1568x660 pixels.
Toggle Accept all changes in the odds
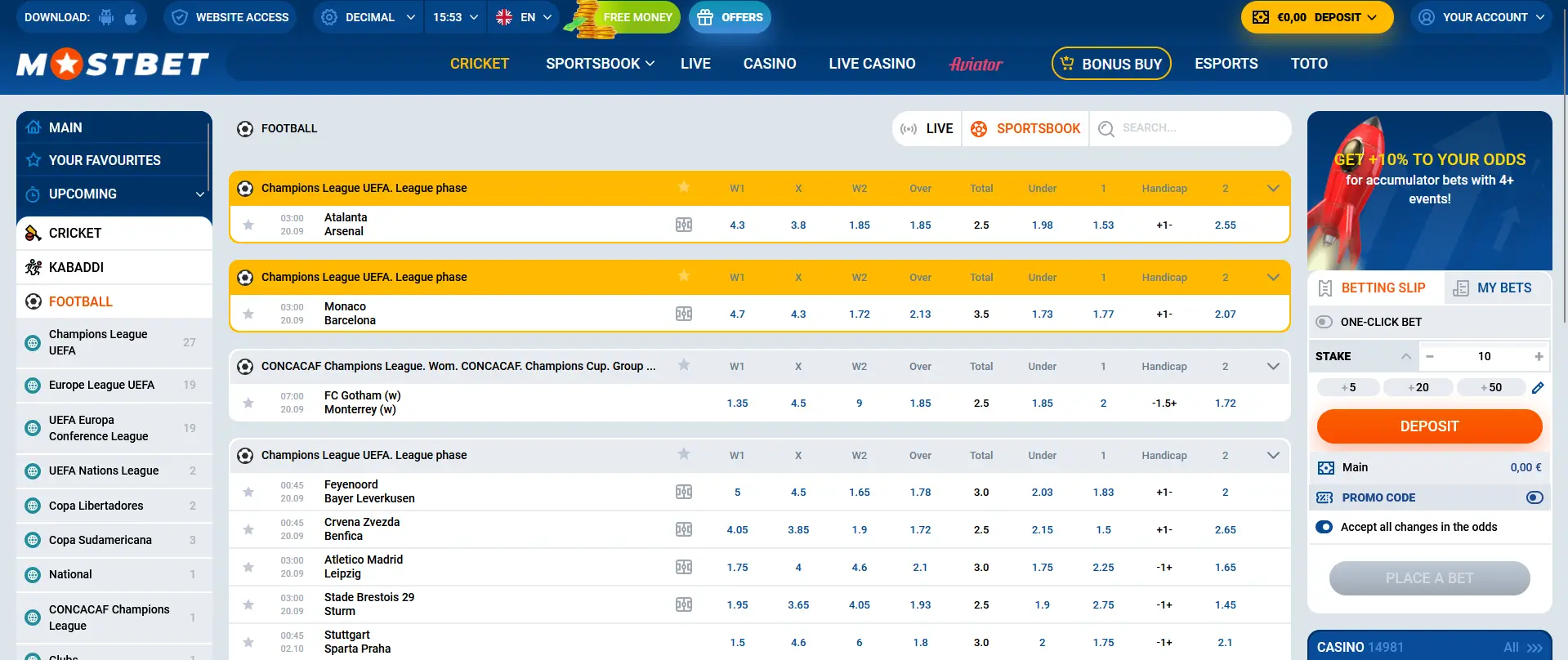[x=1325, y=527]
